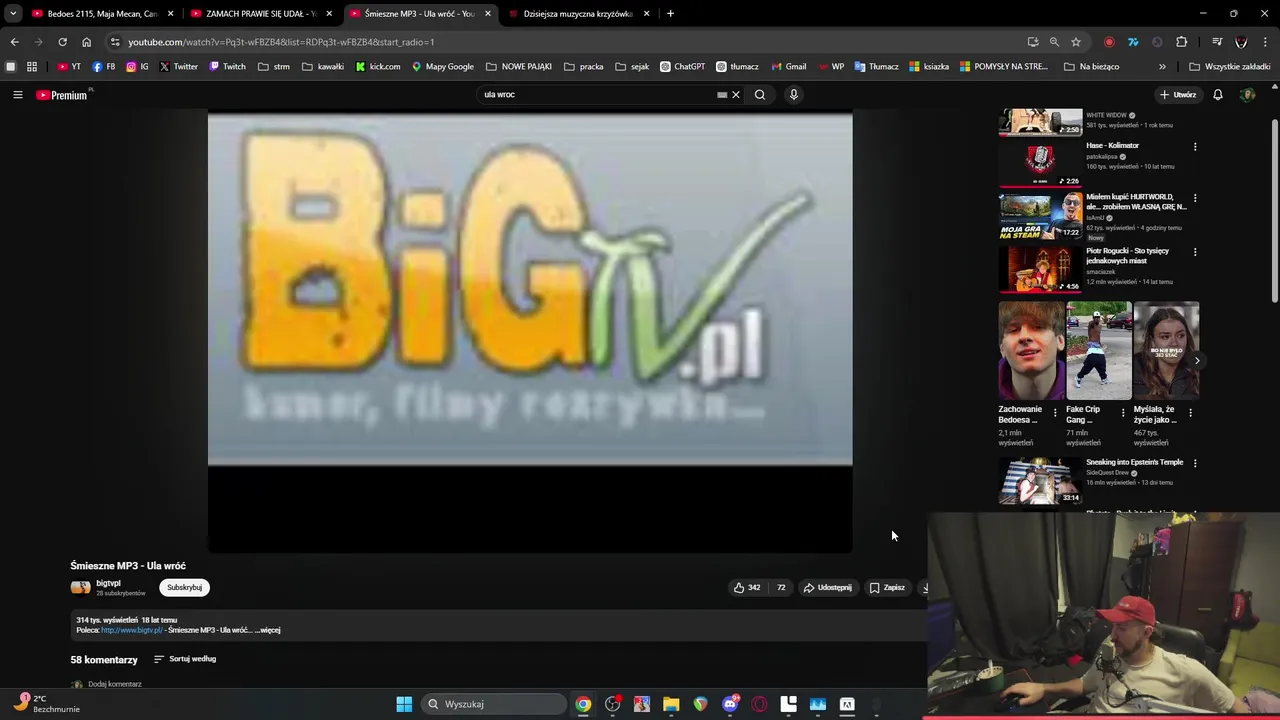Open options for Fake Crip Gang short

[x=1122, y=412]
